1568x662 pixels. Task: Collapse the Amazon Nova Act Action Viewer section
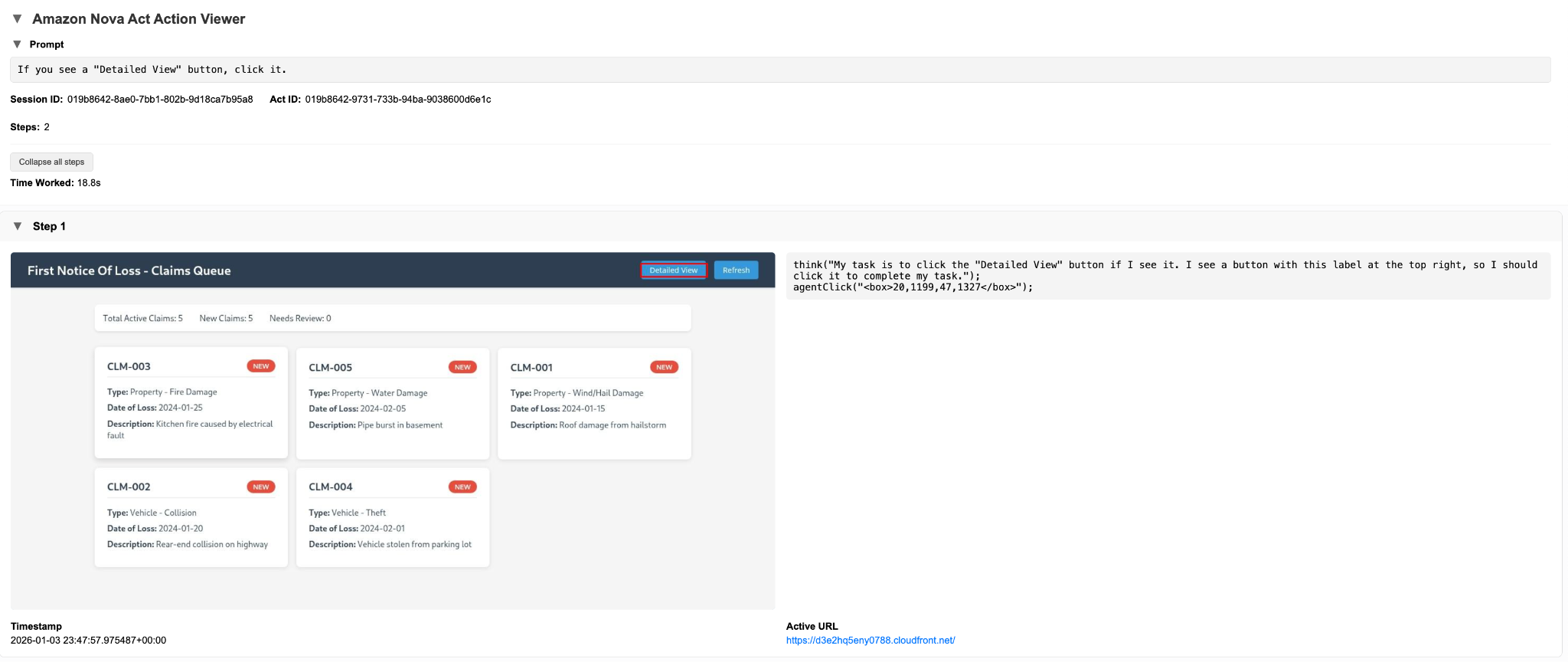(17, 18)
